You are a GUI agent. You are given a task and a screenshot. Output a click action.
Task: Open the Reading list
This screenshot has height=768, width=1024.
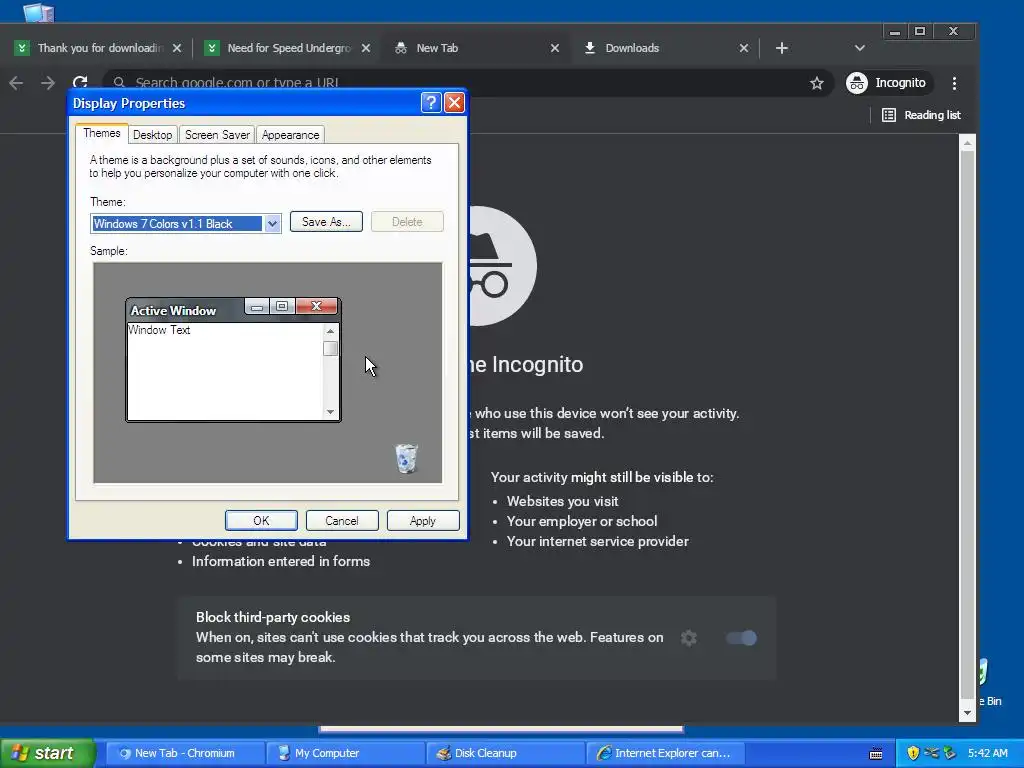pyautogui.click(x=921, y=115)
